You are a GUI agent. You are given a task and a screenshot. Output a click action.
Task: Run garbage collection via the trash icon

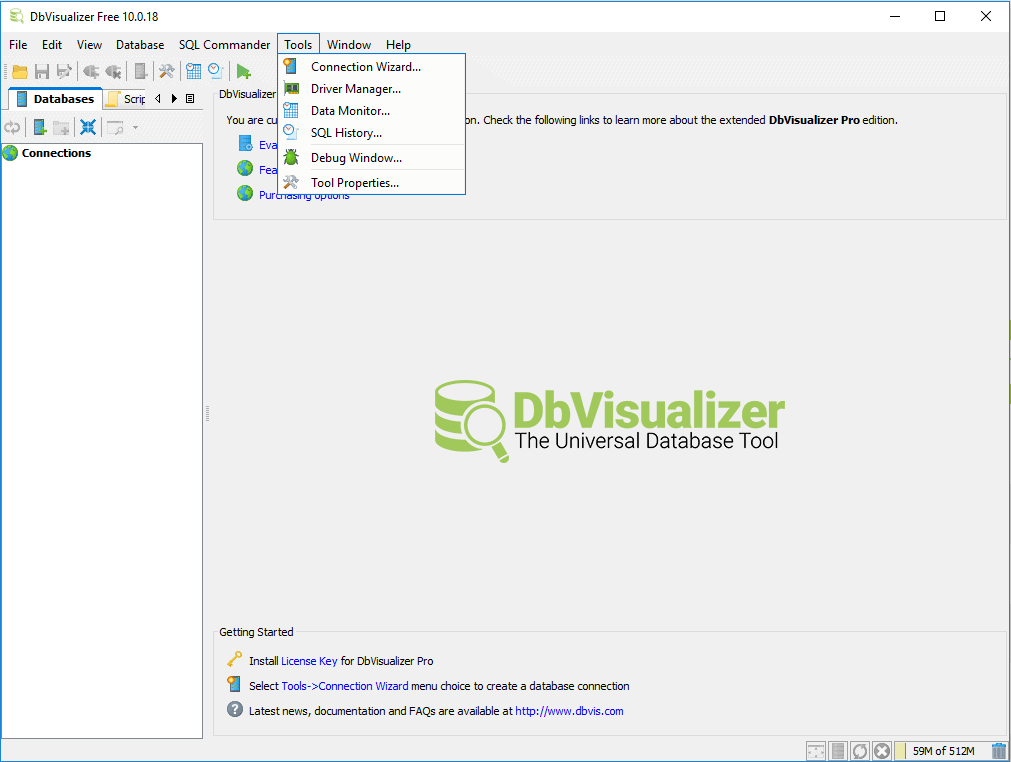tap(998, 750)
